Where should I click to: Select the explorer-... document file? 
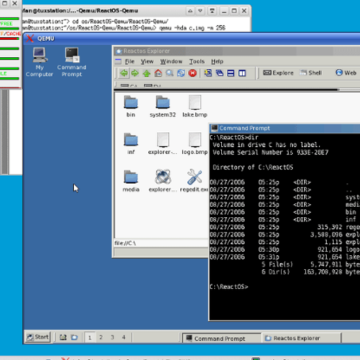[x=163, y=144]
